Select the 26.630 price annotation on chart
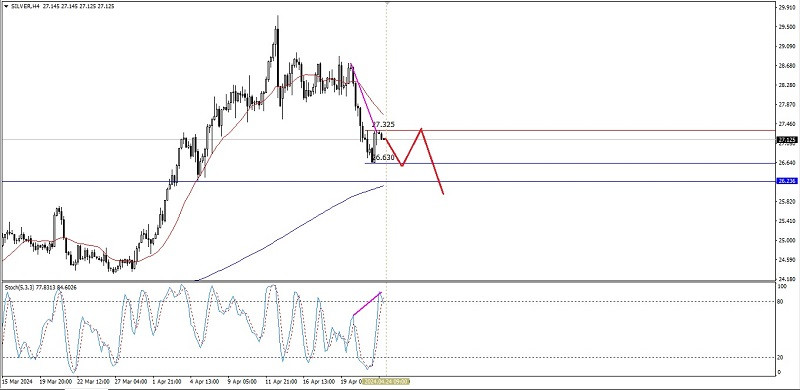This screenshot has width=800, height=390. (384, 158)
